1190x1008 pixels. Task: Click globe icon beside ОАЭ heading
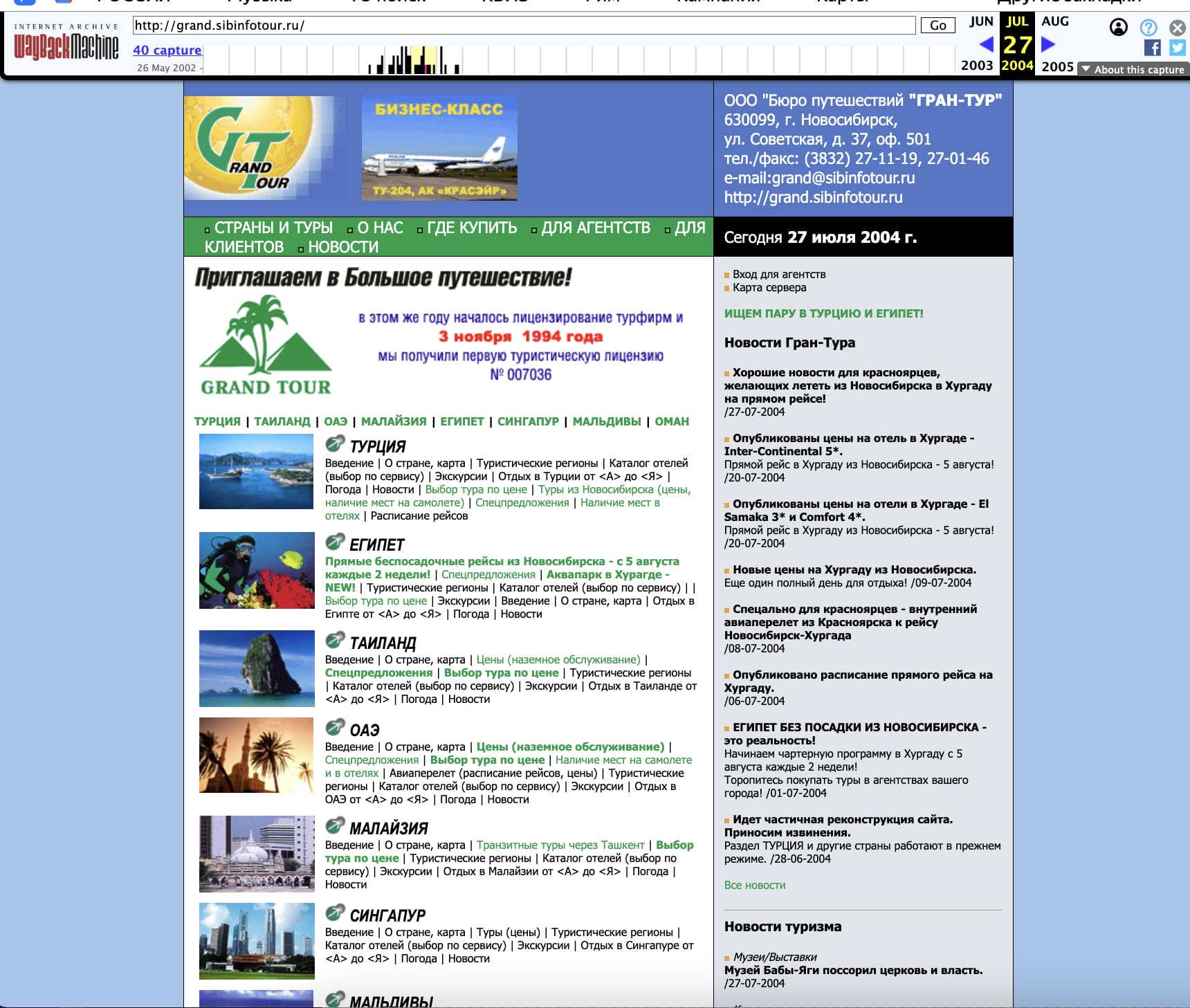pyautogui.click(x=335, y=727)
